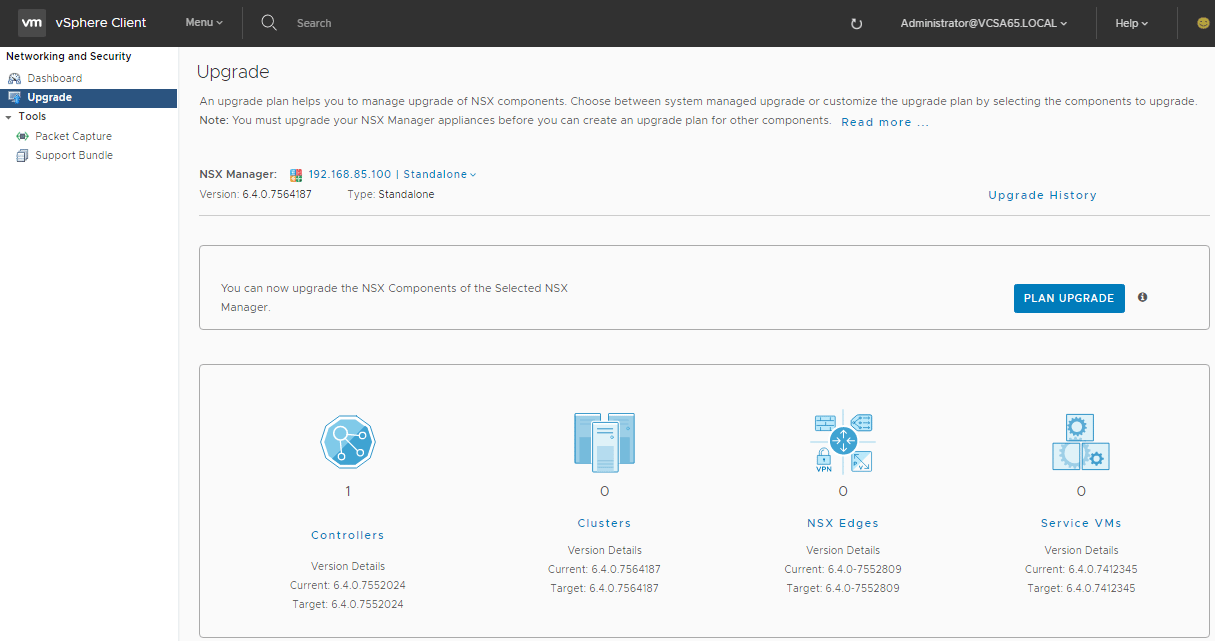This screenshot has height=641, width=1215.
Task: Click the VMware vm logo
Action: [32, 22]
